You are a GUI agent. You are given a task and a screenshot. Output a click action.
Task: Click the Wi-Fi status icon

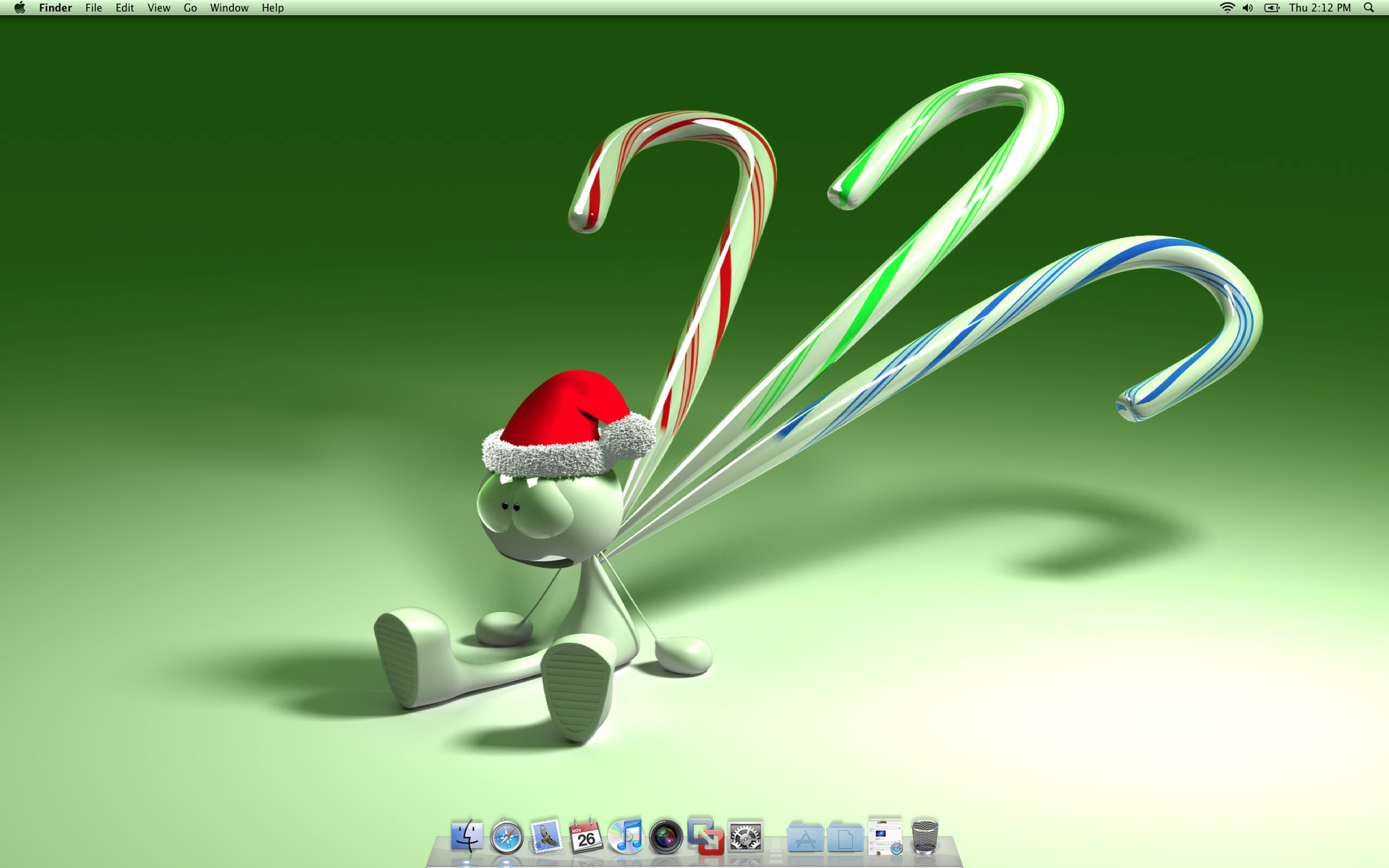tap(1227, 8)
